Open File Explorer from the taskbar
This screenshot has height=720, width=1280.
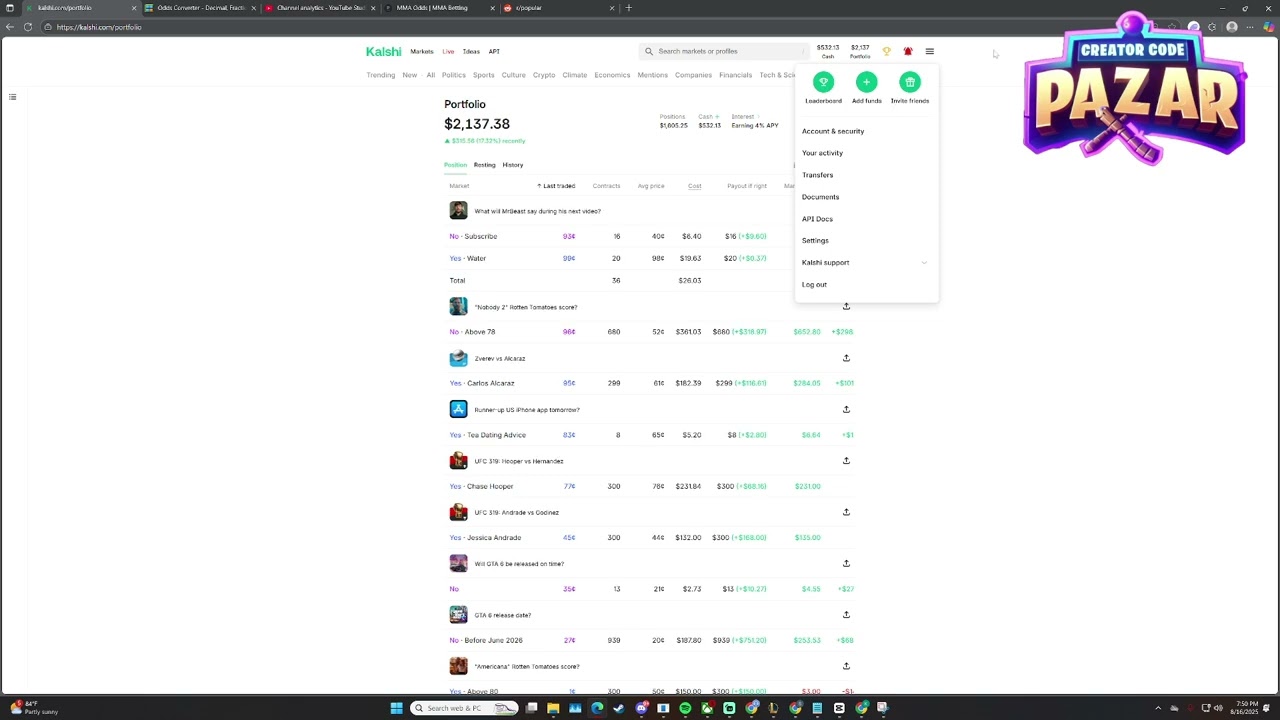point(553,708)
